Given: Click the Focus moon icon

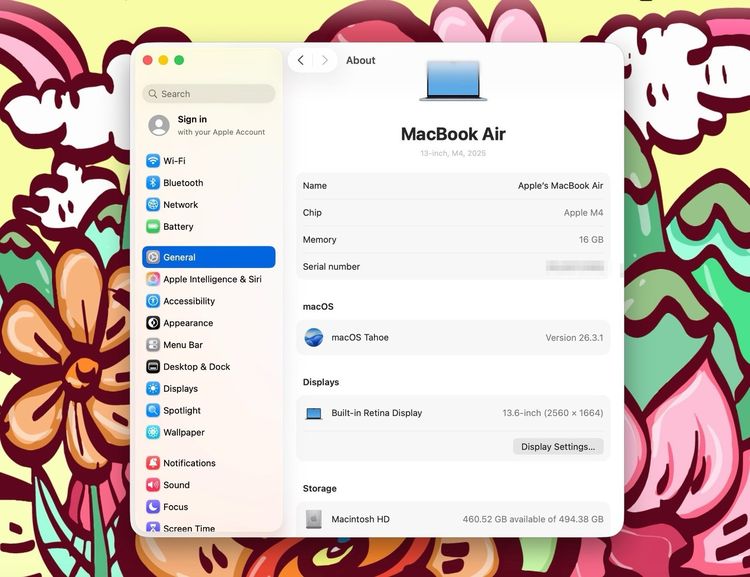Looking at the screenshot, I should tap(153, 507).
